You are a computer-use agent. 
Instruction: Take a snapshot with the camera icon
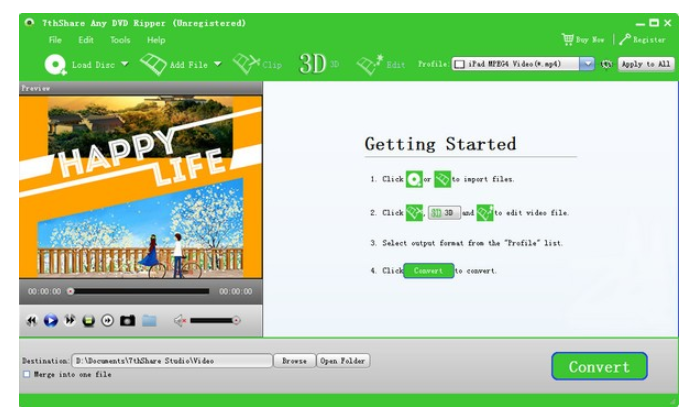click(128, 320)
